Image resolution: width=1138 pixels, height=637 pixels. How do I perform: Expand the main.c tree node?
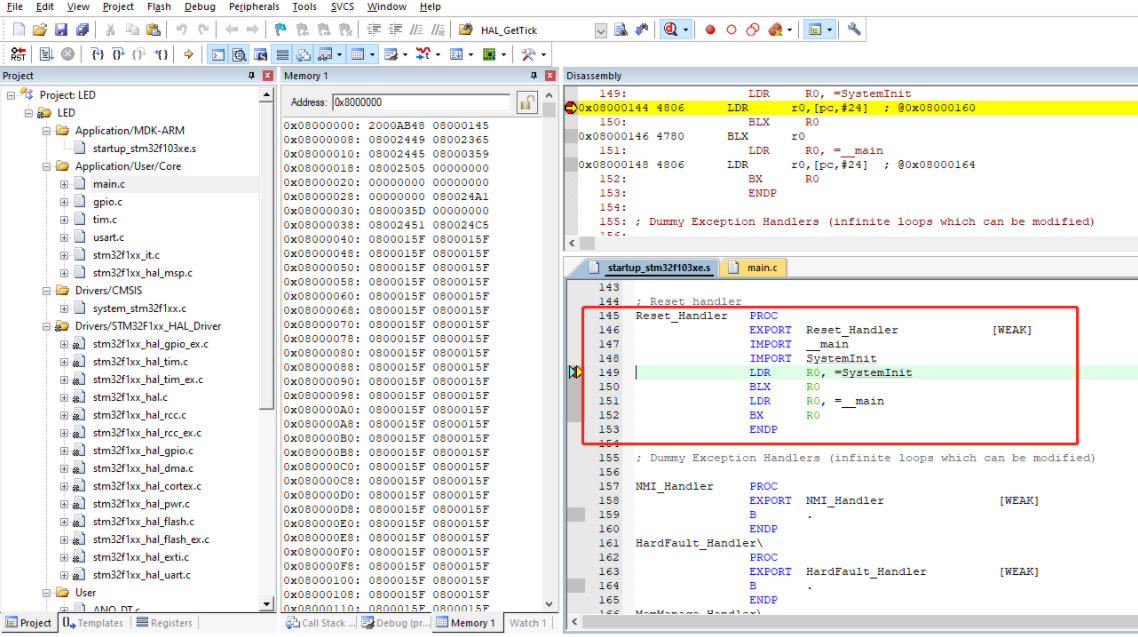pyautogui.click(x=64, y=184)
